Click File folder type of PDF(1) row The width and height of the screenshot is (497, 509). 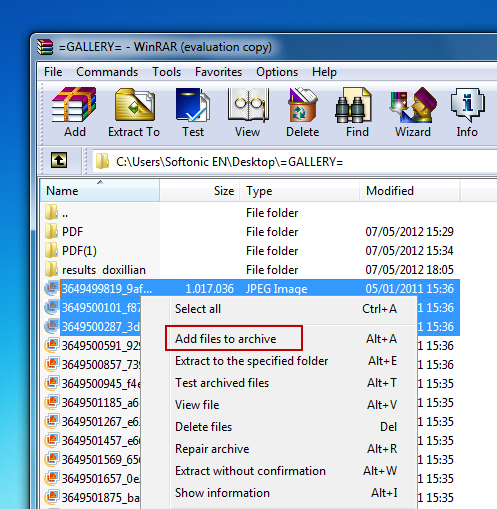[x=272, y=251]
